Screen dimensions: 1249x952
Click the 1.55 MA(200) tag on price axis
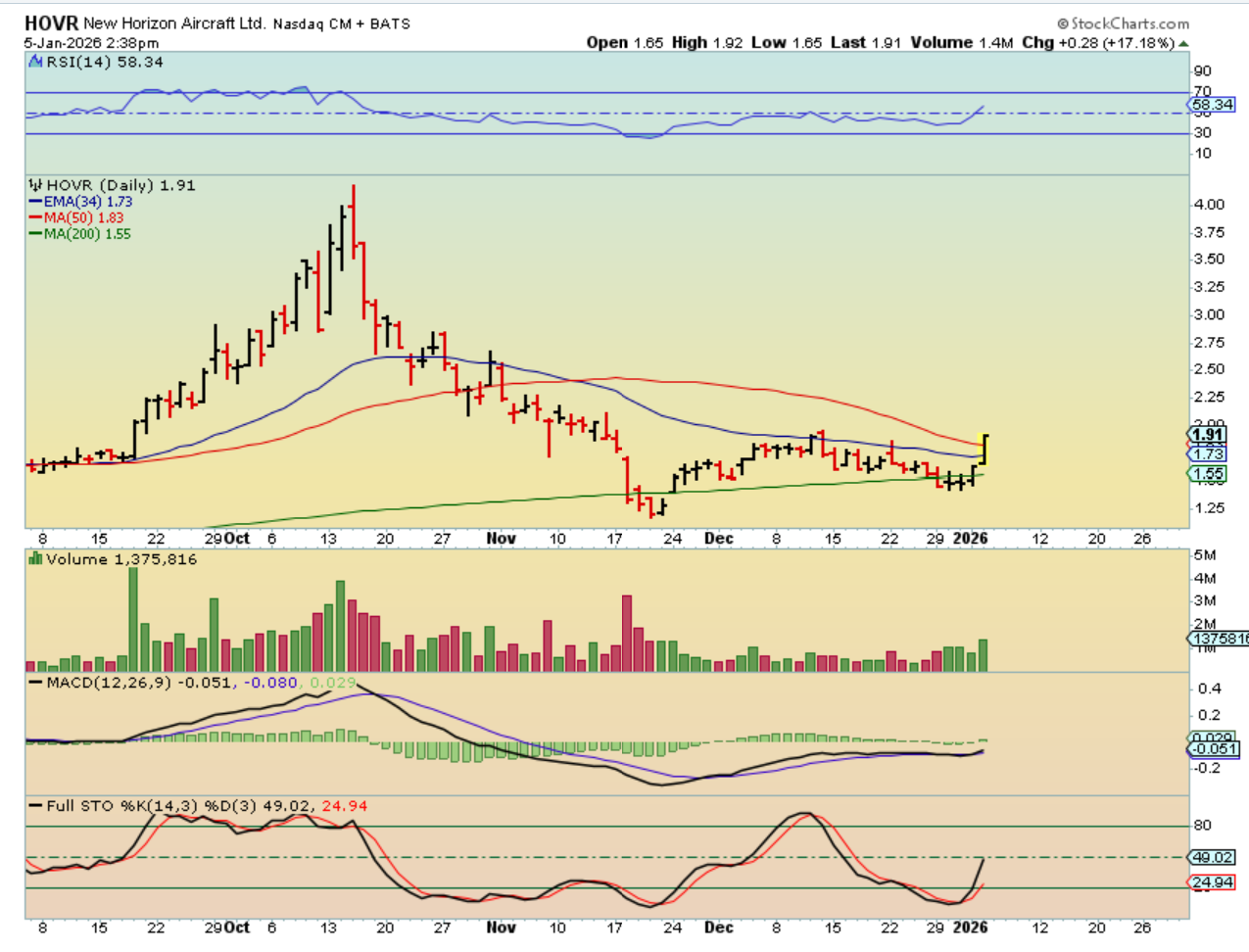click(x=1208, y=473)
